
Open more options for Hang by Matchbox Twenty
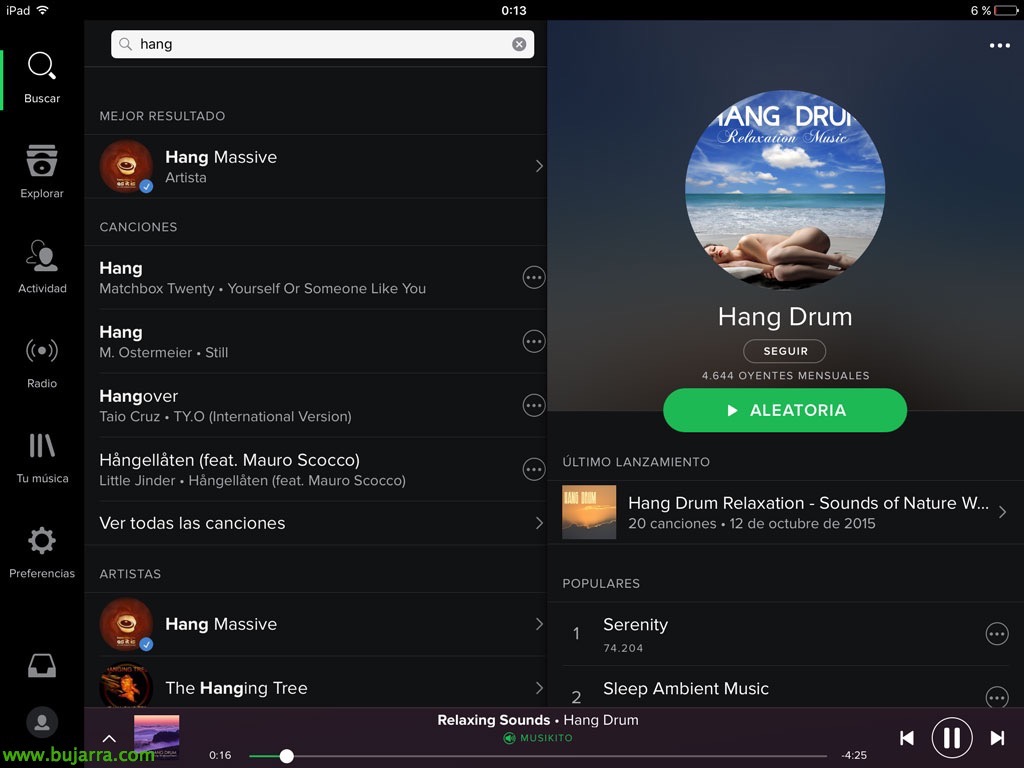[x=534, y=278]
